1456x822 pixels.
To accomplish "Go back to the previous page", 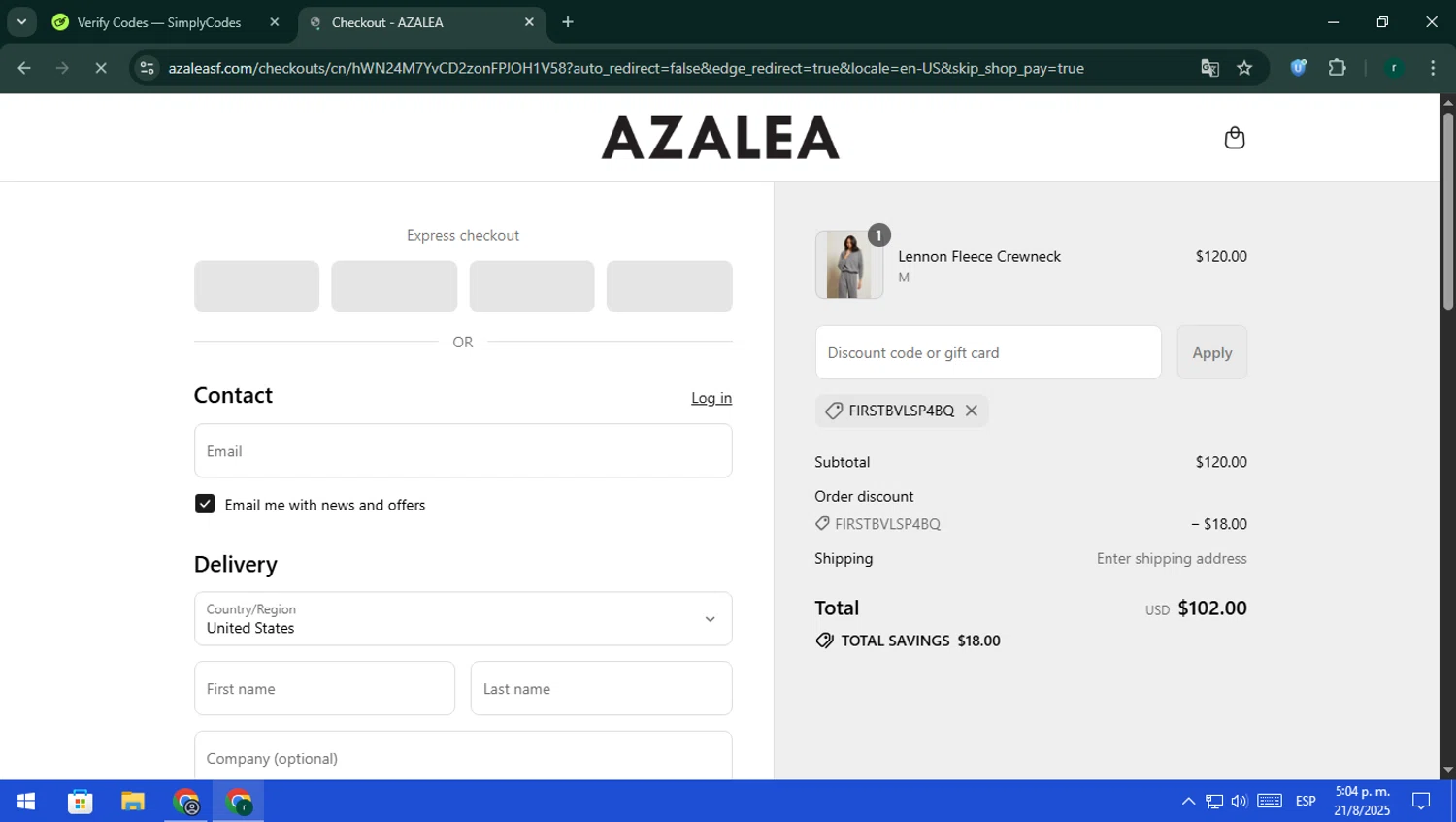I will (24, 68).
